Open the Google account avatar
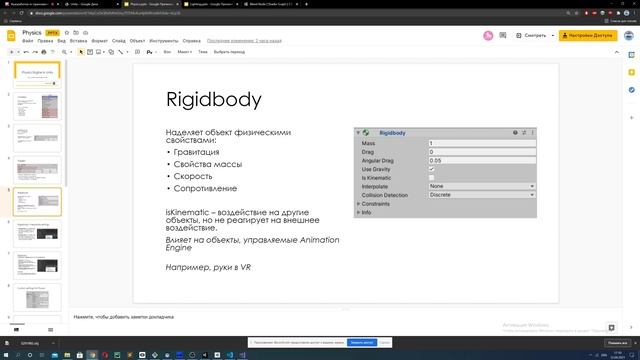 click(629, 36)
